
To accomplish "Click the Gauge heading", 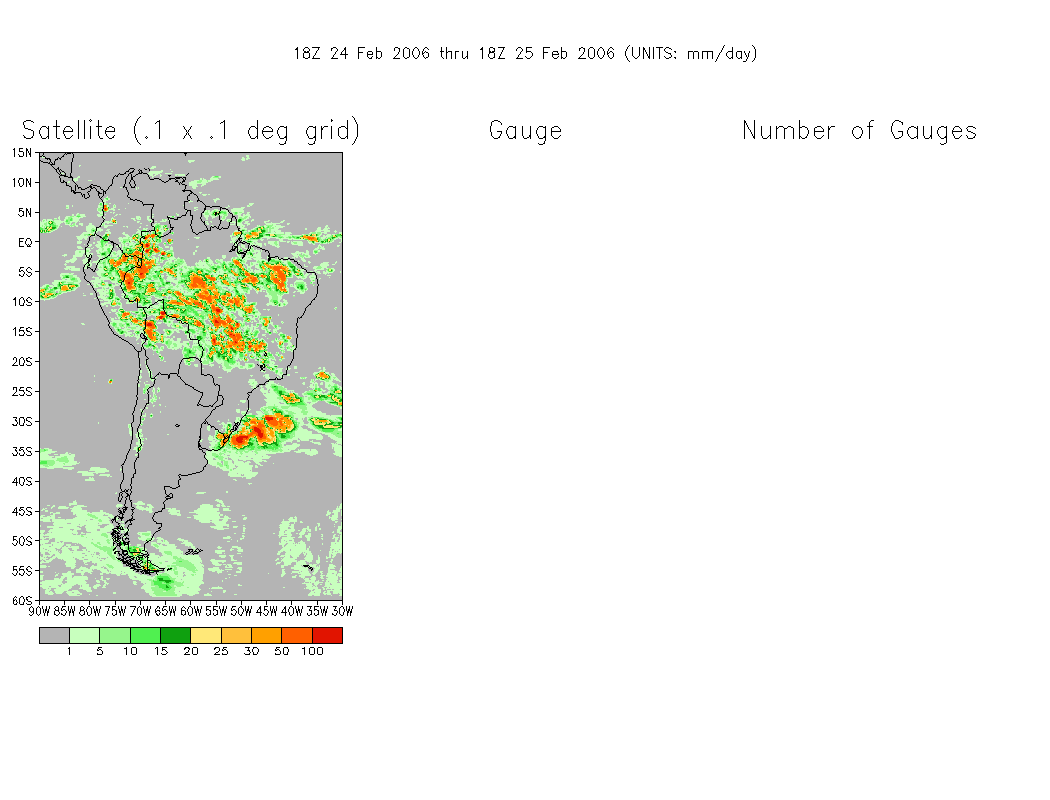I will 526,131.
